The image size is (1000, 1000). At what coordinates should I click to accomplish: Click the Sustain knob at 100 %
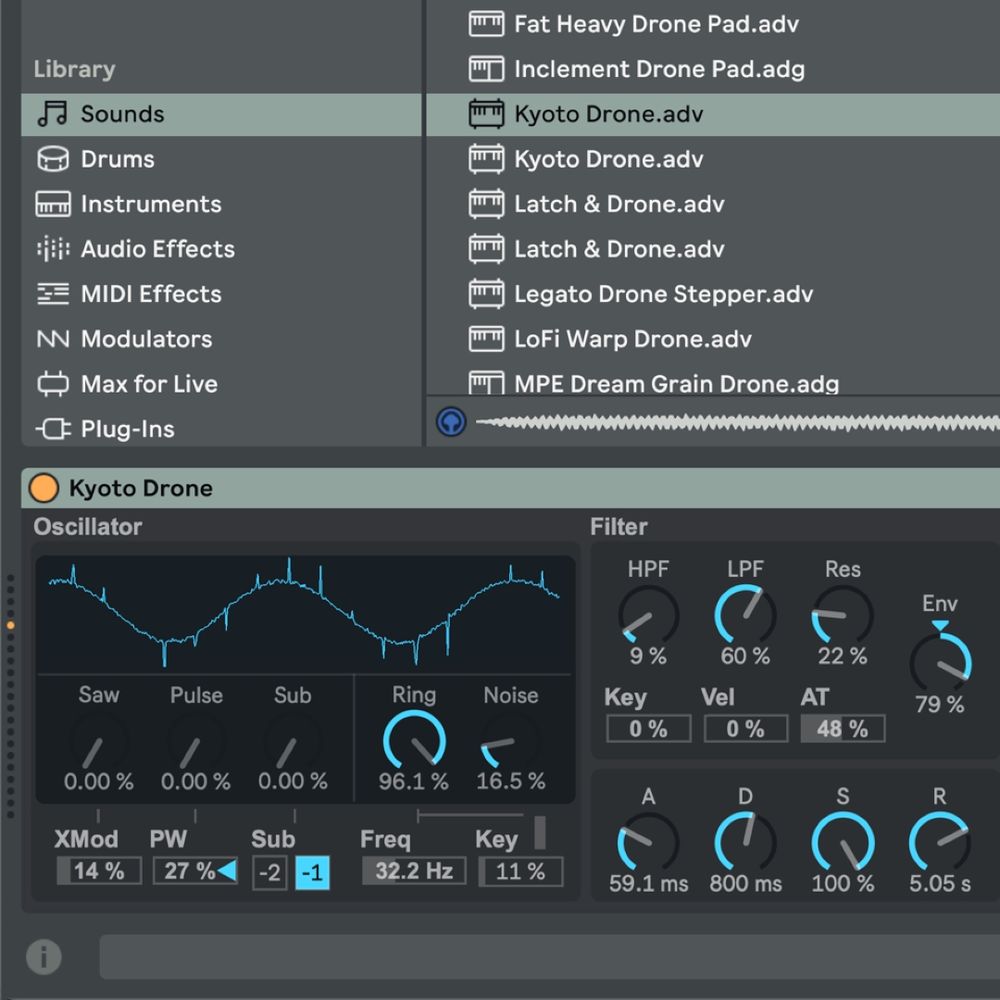coord(842,843)
